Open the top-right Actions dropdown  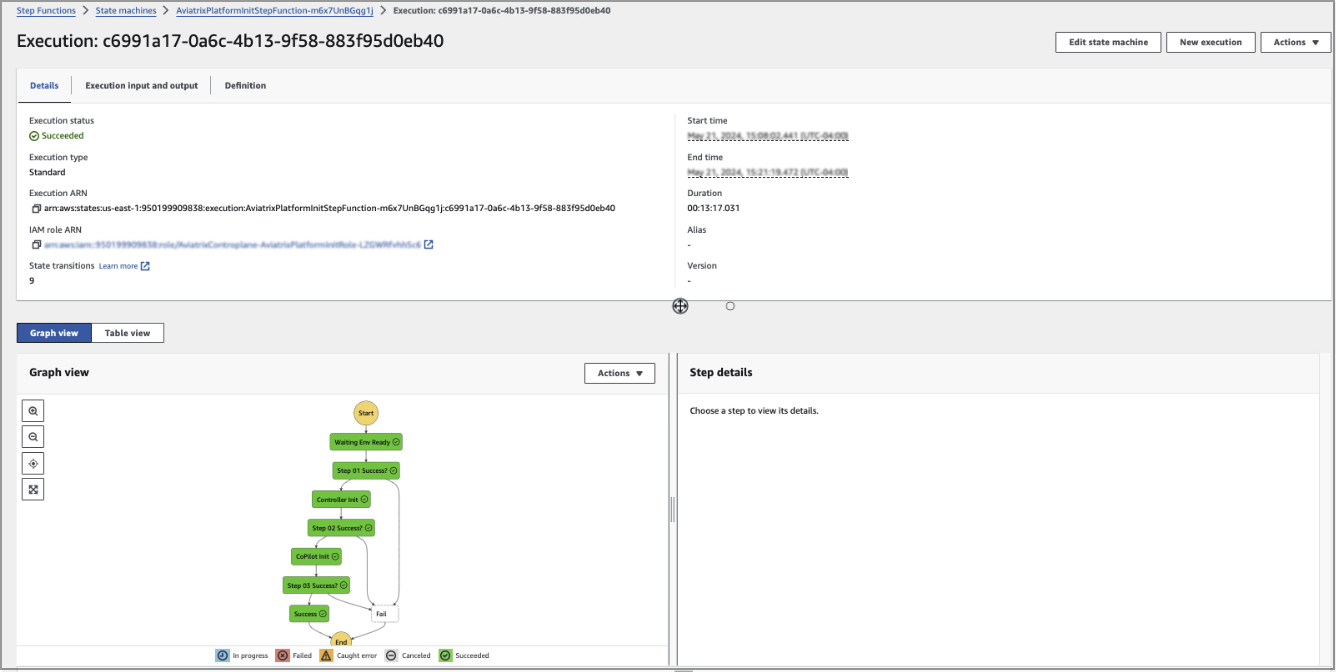pos(1295,42)
